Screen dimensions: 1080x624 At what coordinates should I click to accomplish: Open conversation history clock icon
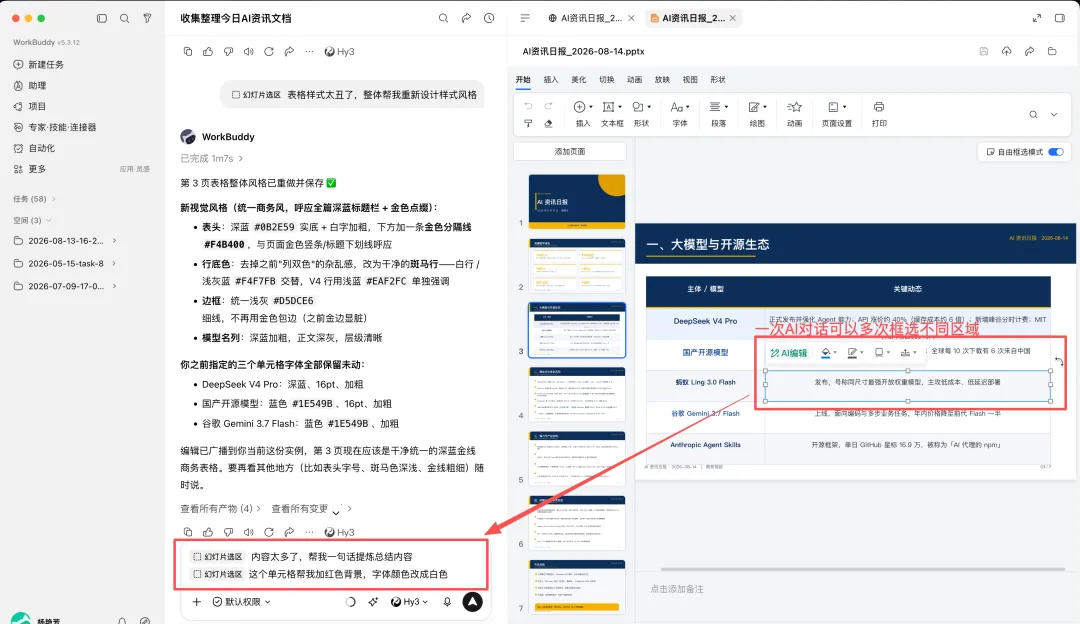tap(489, 19)
